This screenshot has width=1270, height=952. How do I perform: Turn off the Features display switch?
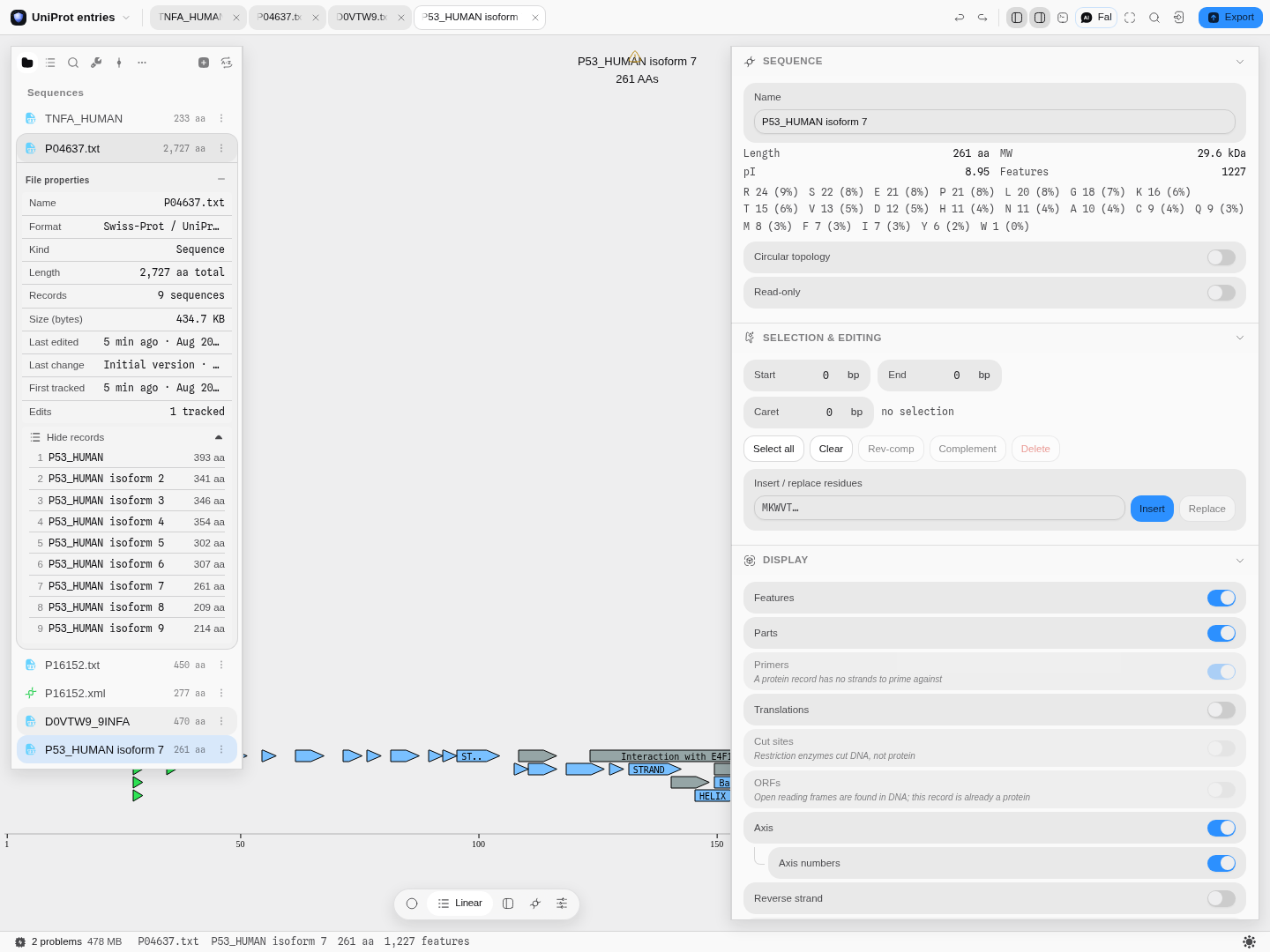coord(1221,599)
